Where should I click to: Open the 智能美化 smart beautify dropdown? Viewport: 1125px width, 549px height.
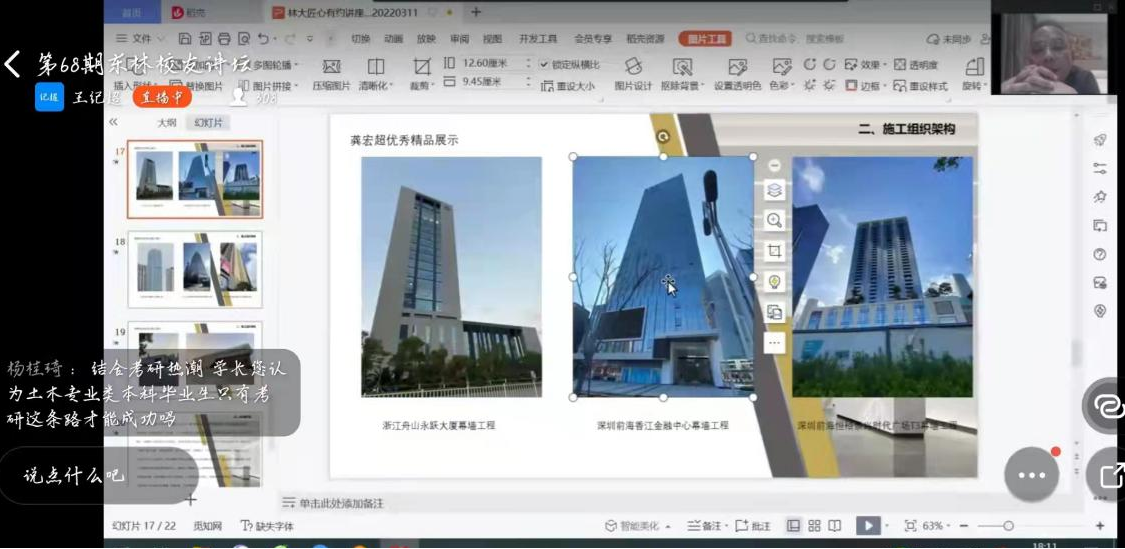coord(637,526)
